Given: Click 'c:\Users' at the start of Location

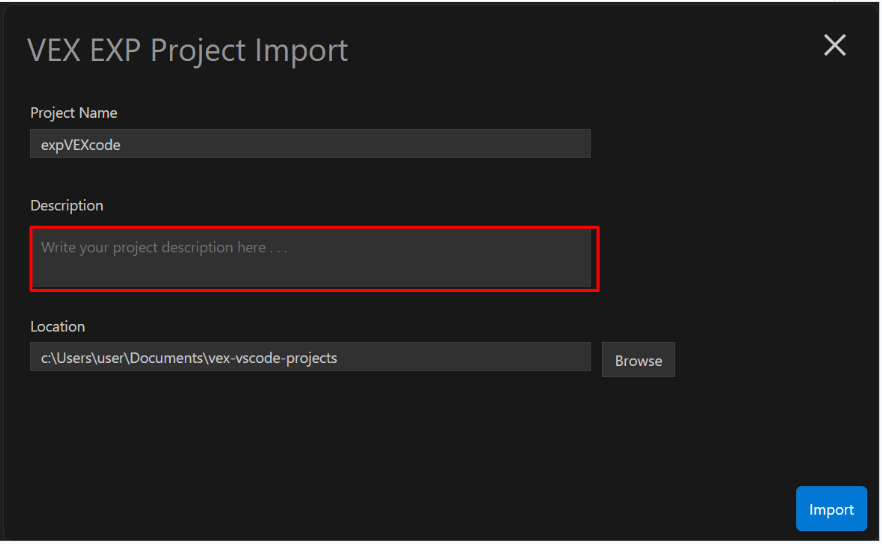Looking at the screenshot, I should coord(64,357).
